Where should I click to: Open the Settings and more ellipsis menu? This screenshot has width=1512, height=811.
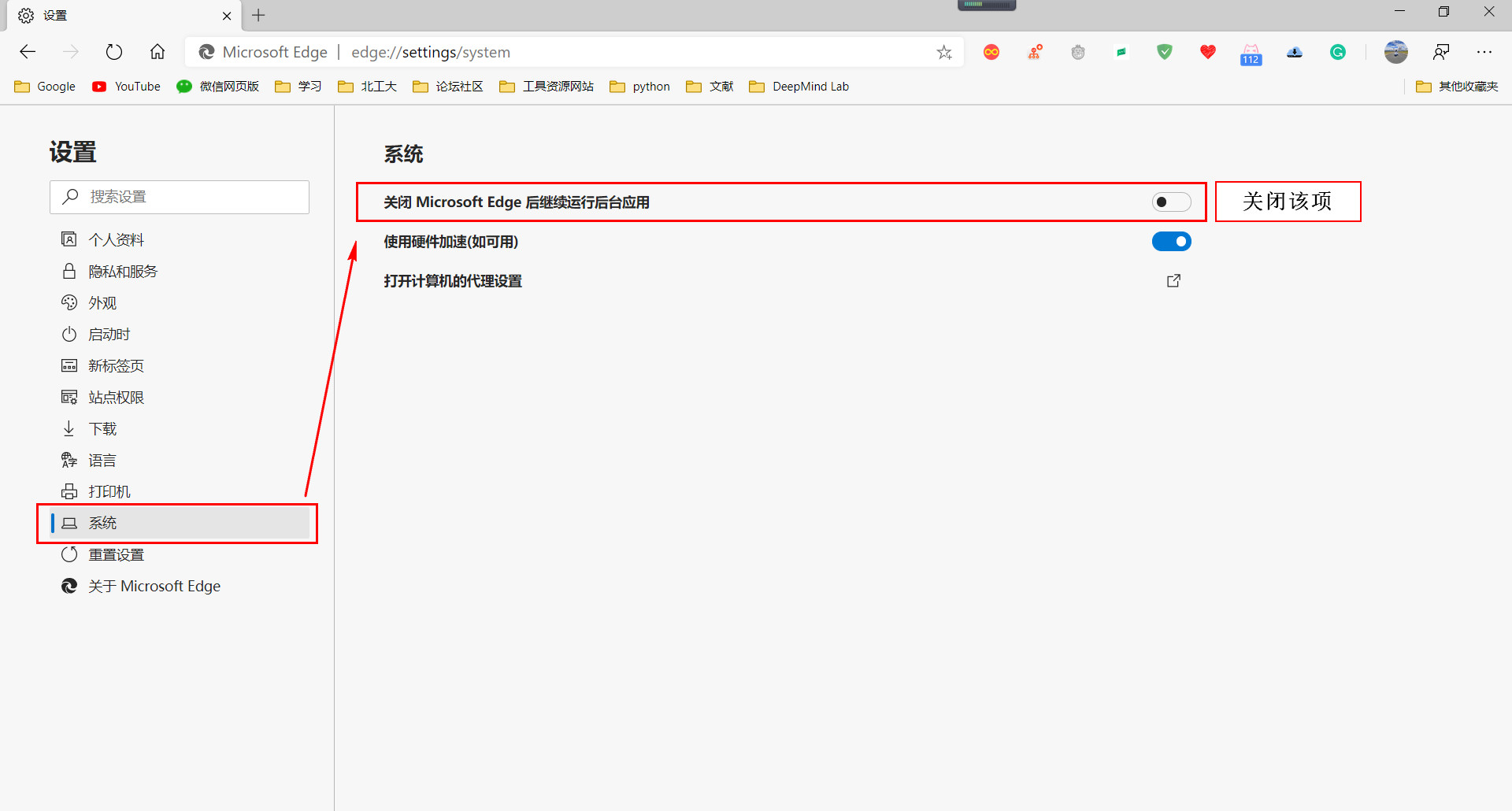1484,52
